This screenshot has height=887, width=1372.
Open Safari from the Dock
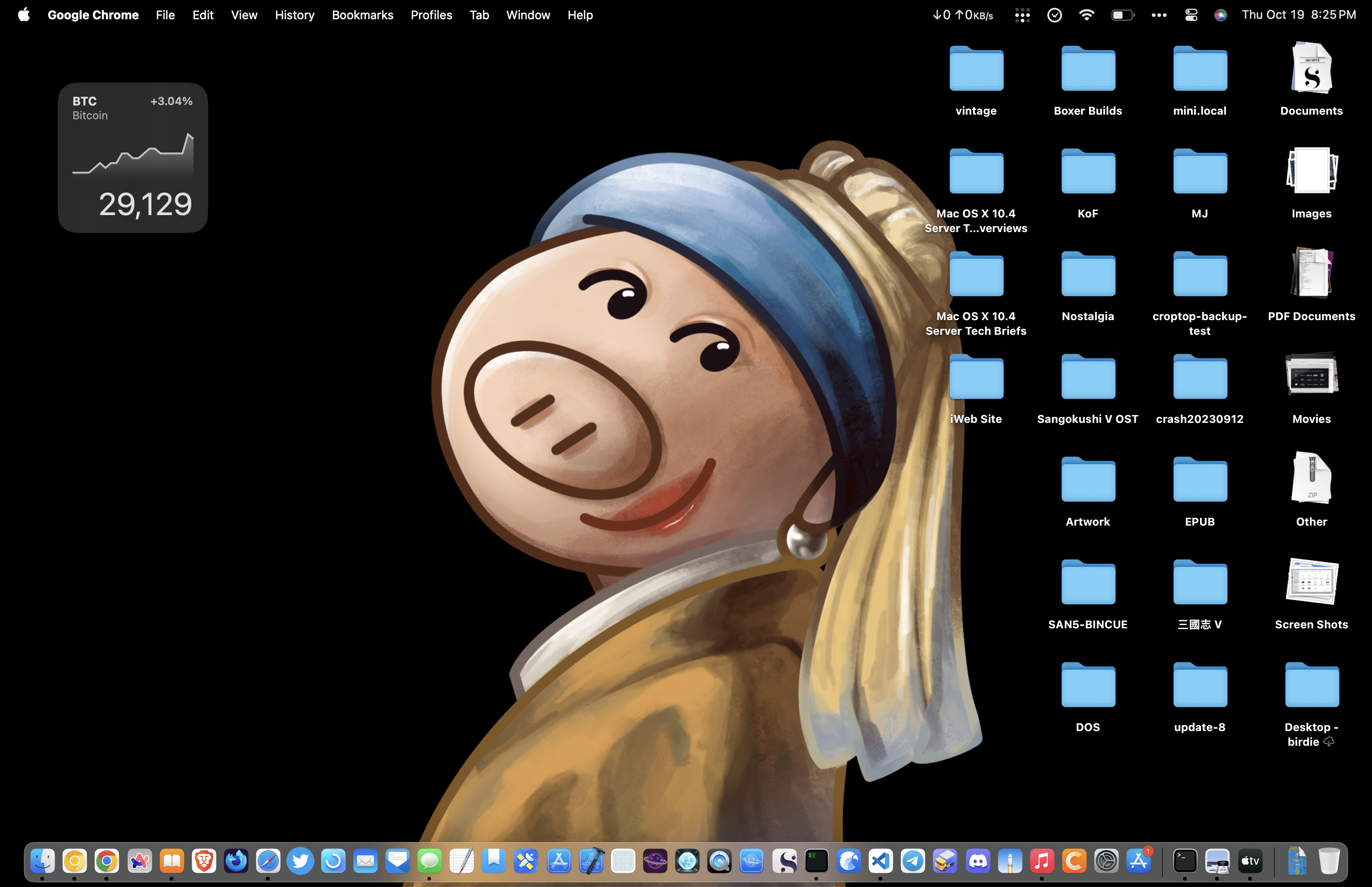point(268,861)
